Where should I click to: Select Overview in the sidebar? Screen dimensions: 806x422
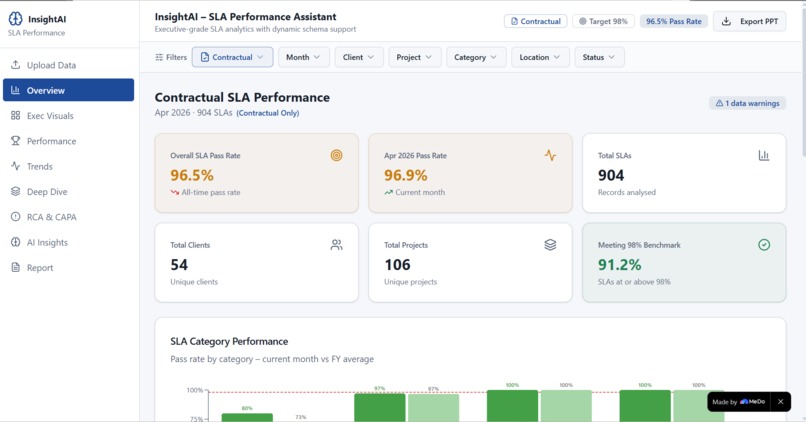68,90
